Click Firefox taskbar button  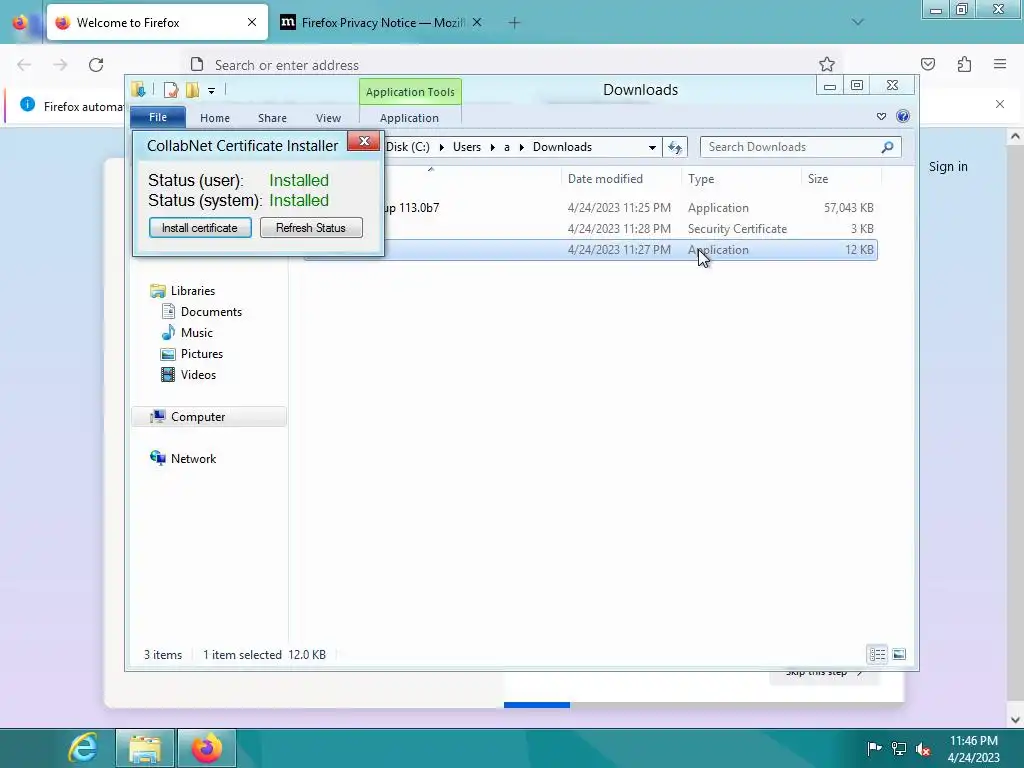click(x=206, y=748)
